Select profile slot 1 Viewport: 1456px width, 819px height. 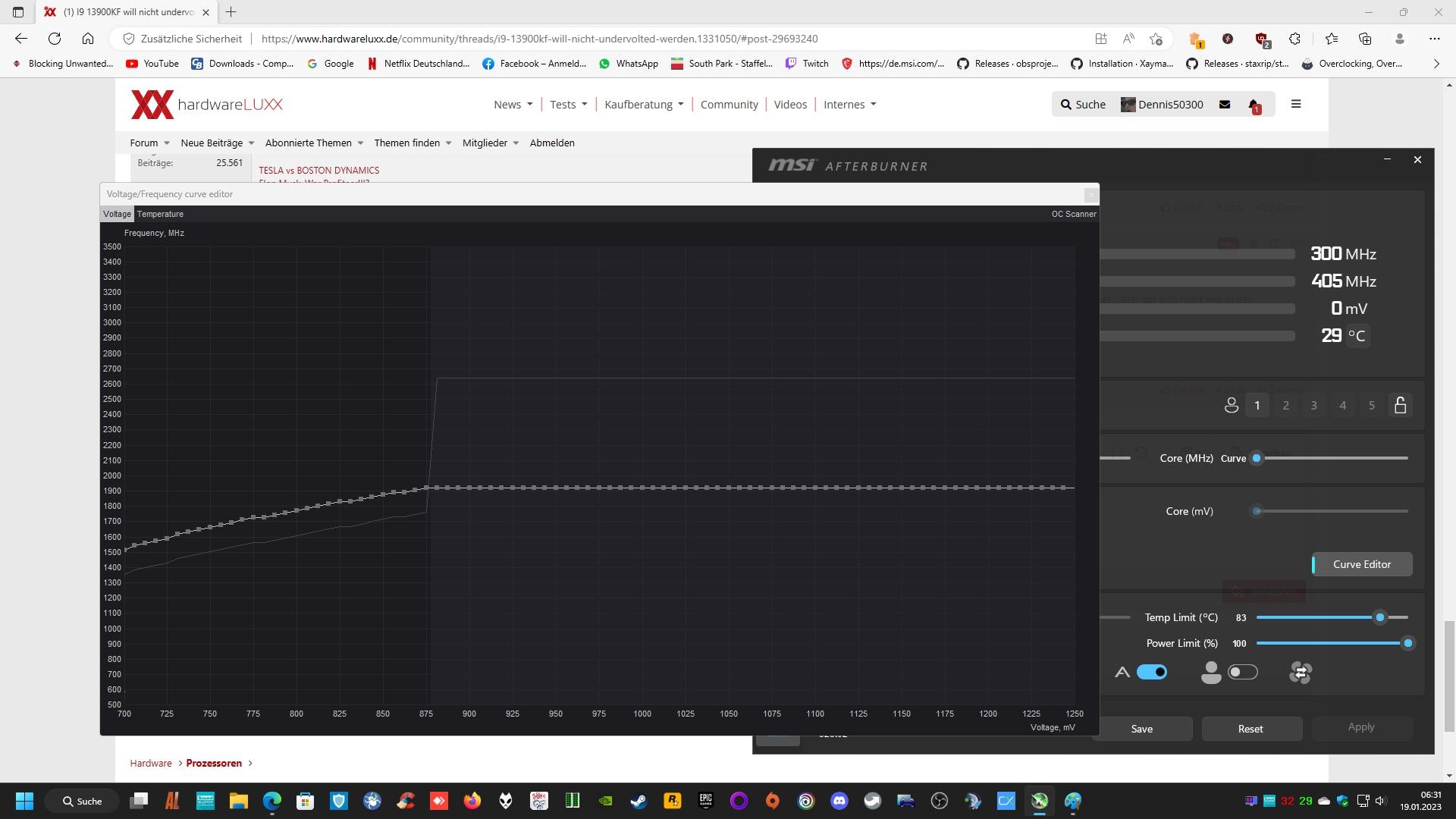(x=1257, y=405)
